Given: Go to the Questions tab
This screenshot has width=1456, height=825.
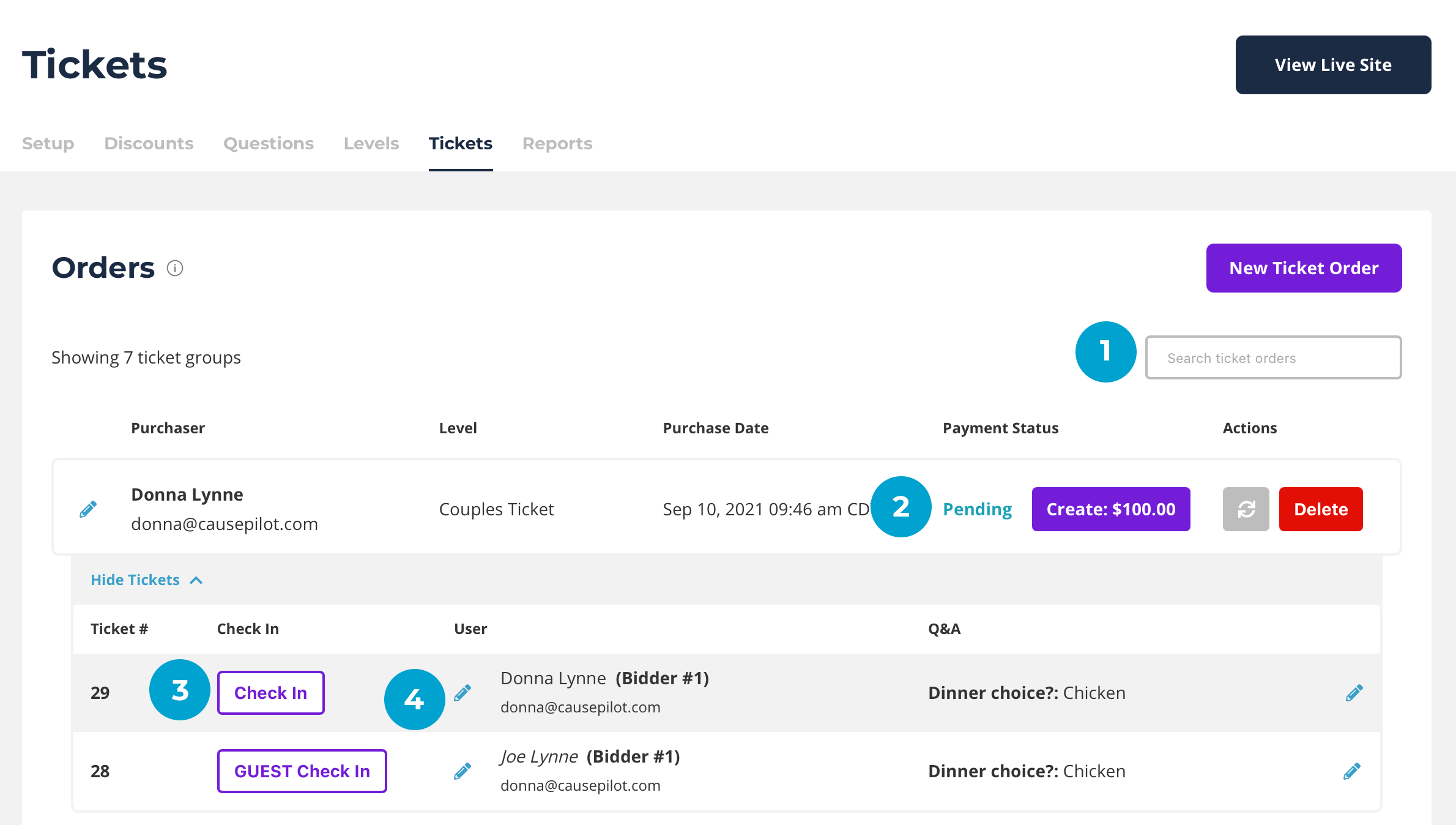Looking at the screenshot, I should pos(269,143).
